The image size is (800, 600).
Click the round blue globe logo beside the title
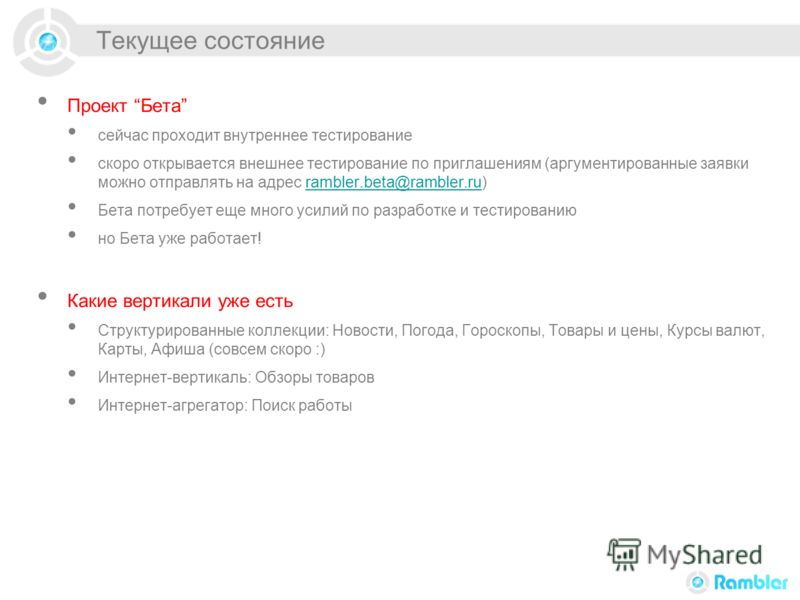click(x=48, y=41)
